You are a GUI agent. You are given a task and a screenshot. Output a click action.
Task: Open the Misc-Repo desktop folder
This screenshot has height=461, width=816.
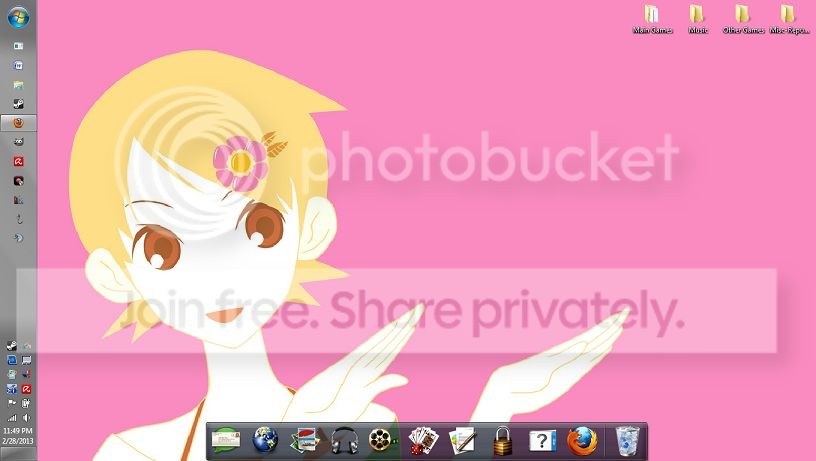[789, 19]
